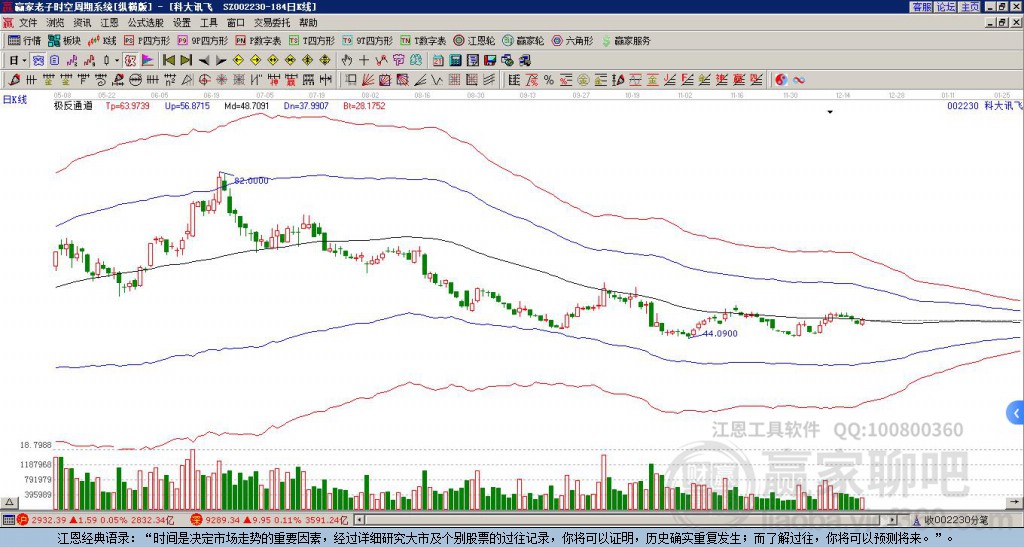This screenshot has width=1024, height=548.
Task: Click the bottom-right arrow button
Action: 1016,503
